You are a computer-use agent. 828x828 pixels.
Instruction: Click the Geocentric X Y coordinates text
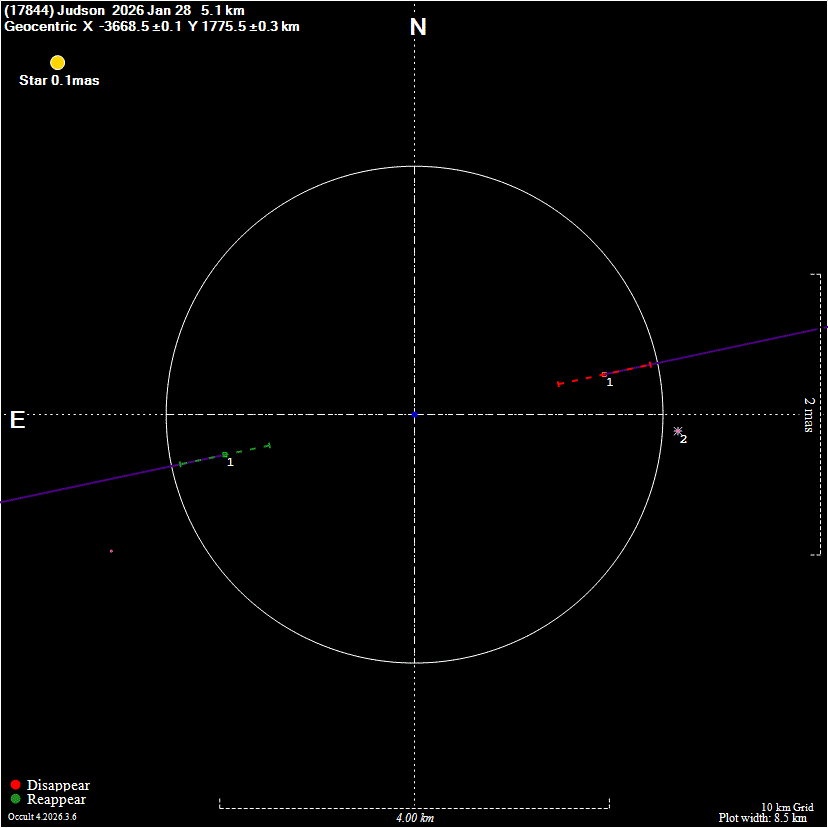click(152, 26)
